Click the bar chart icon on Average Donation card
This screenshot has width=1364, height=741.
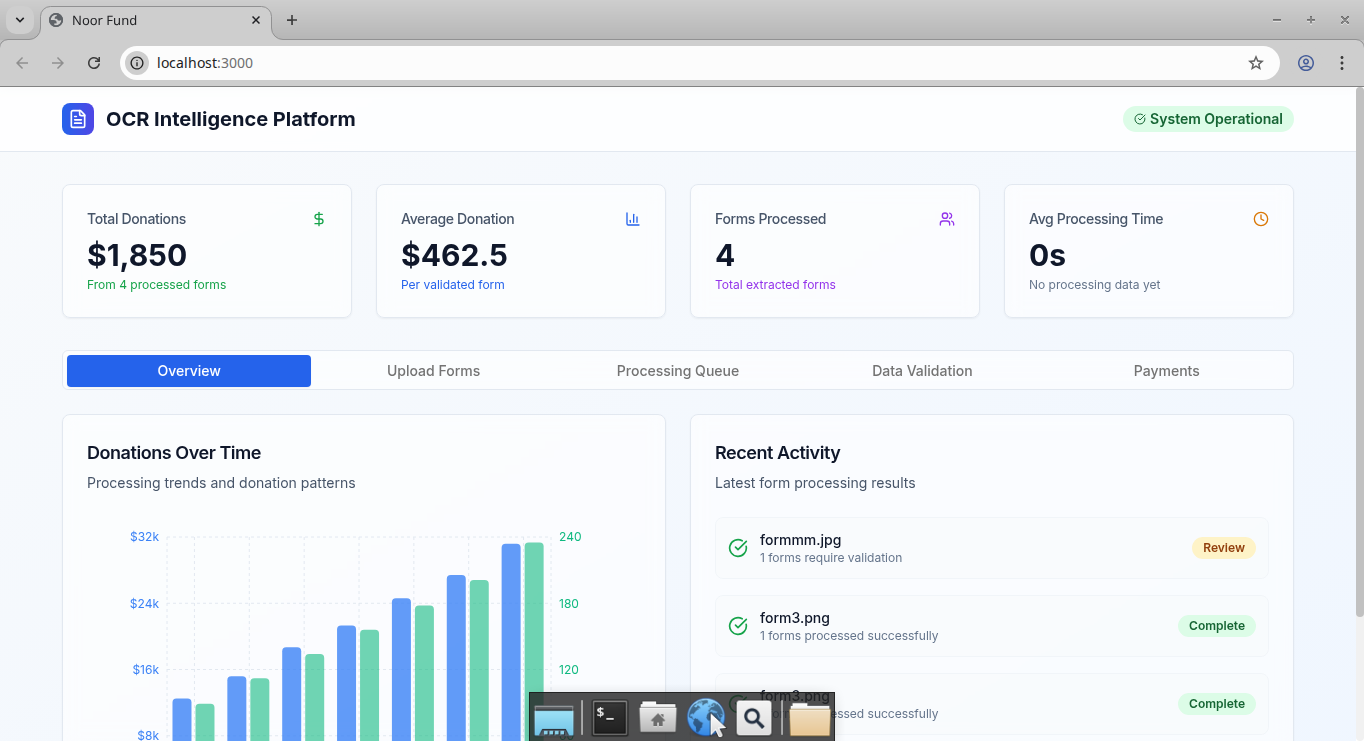632,218
